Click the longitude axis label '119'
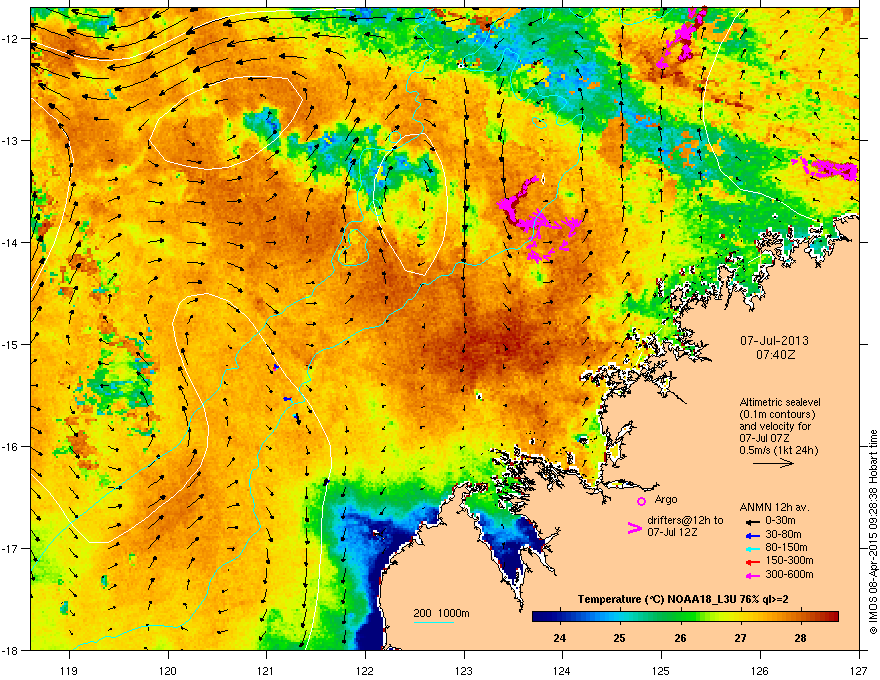Screen dimensions: 880x680 69,670
